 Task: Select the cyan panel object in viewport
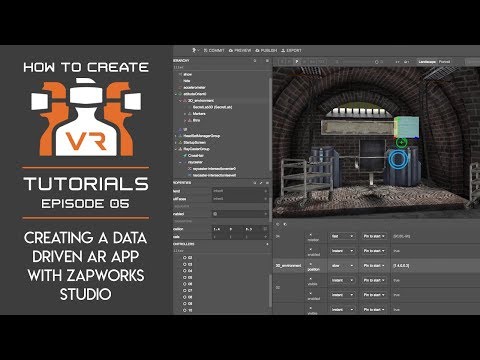point(407,127)
